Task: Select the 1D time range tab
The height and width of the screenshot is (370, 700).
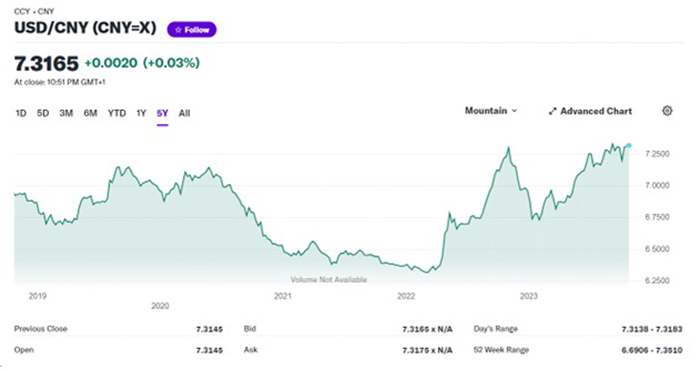Action: (x=21, y=113)
